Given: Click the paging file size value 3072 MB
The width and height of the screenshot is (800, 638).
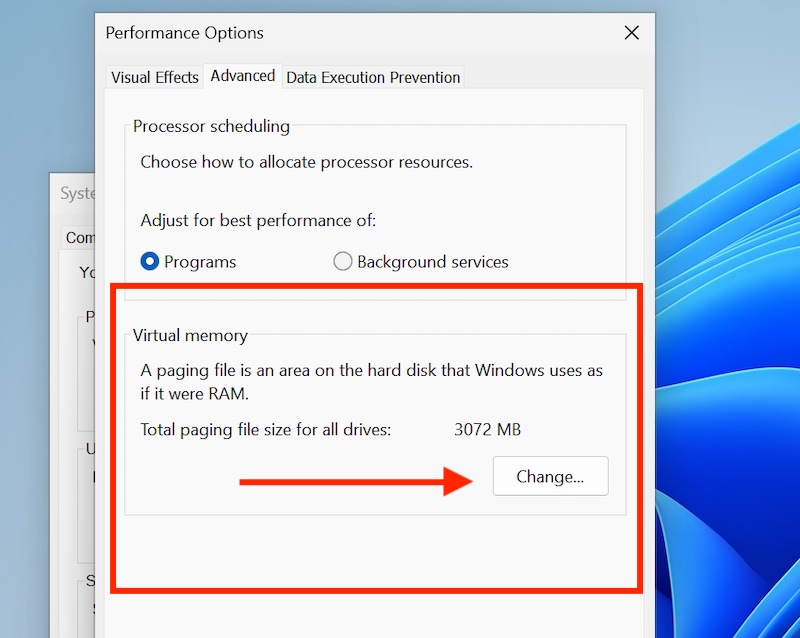Looking at the screenshot, I should 486,429.
